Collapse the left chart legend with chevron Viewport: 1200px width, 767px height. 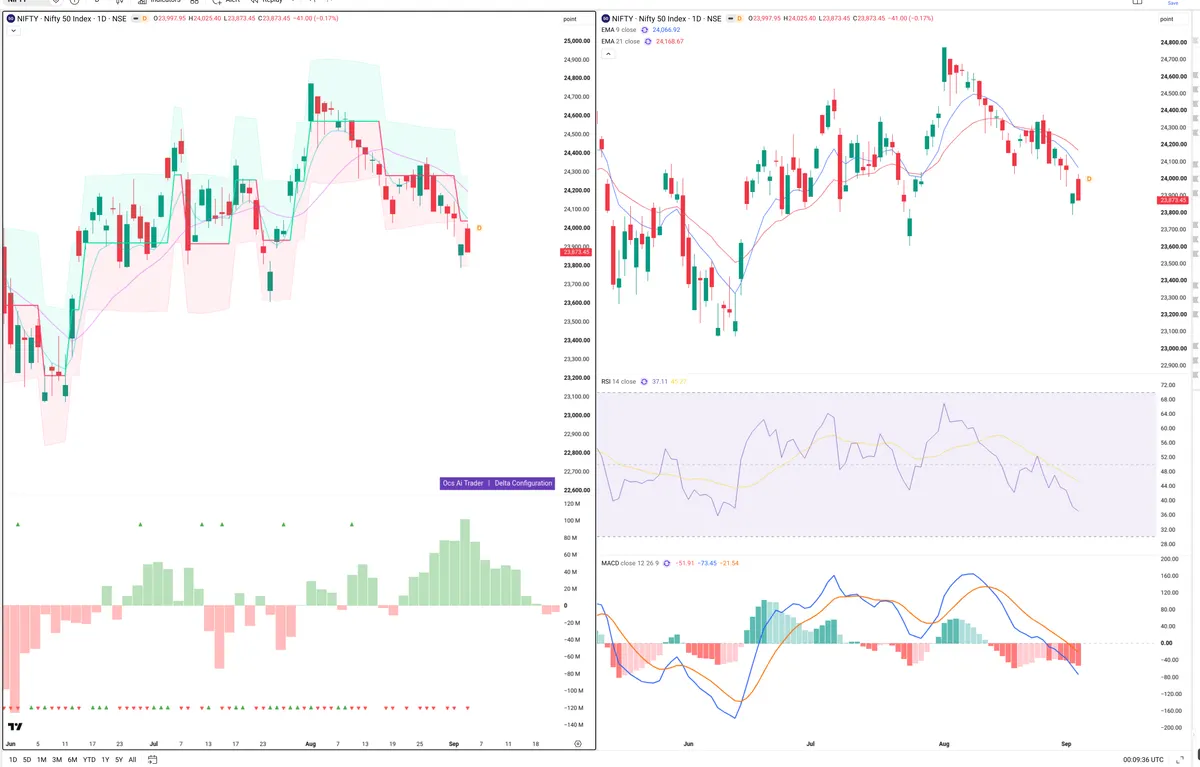coord(14,32)
